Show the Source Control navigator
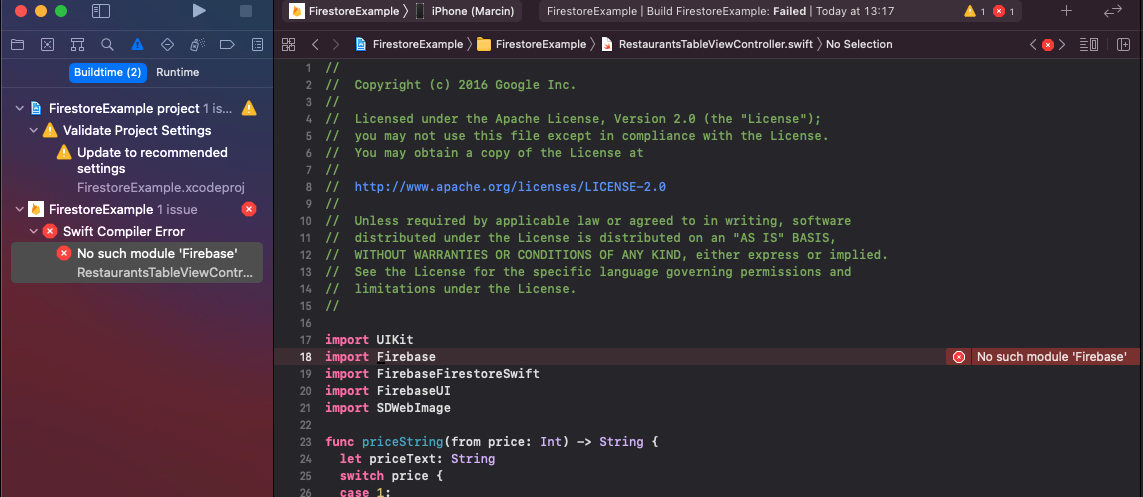Screen dimensions: 1143x497 click(x=47, y=44)
